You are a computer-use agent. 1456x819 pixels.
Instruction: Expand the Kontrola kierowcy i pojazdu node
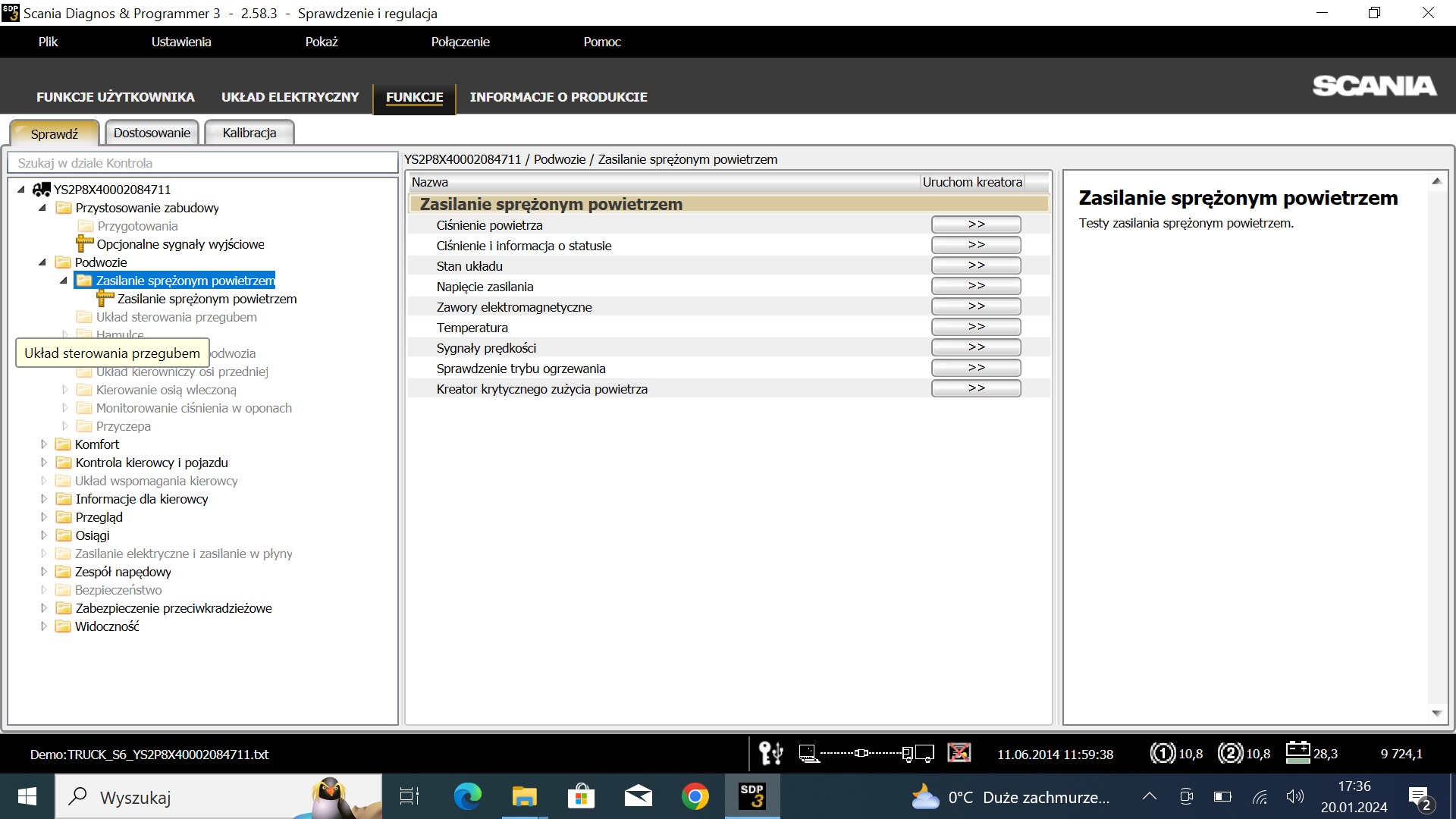click(43, 463)
